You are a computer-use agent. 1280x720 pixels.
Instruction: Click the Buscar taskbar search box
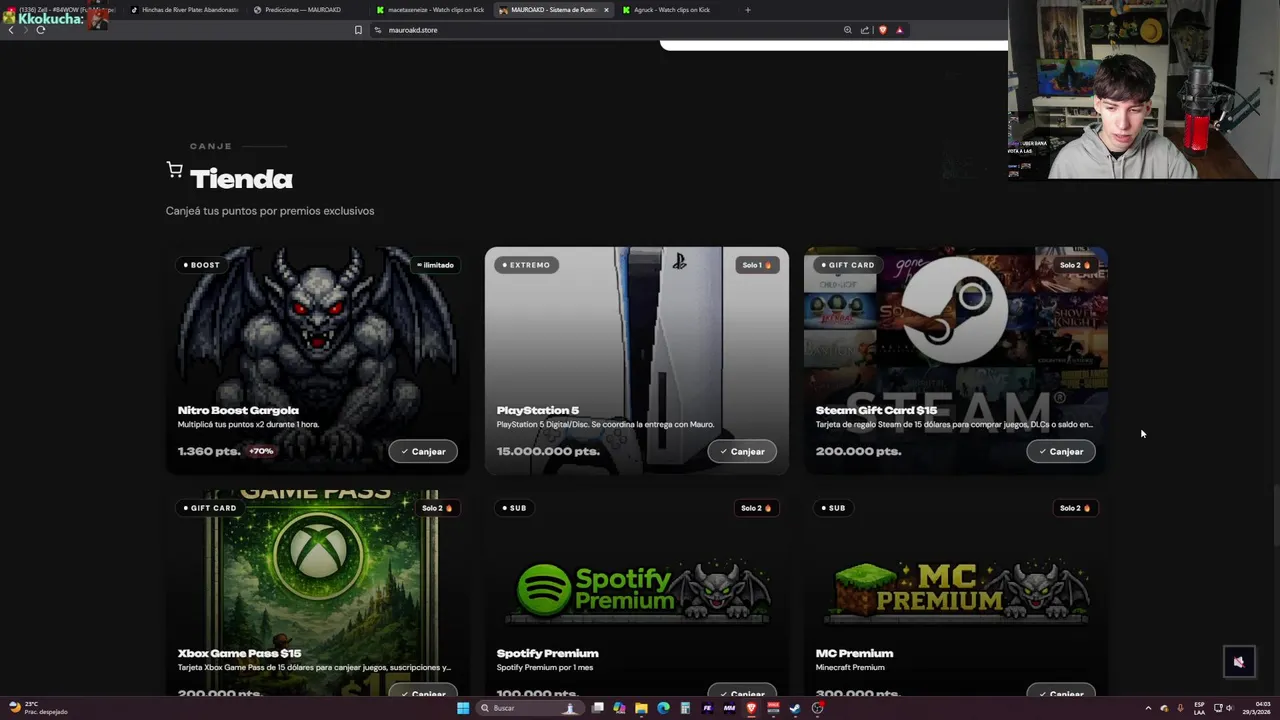point(530,708)
